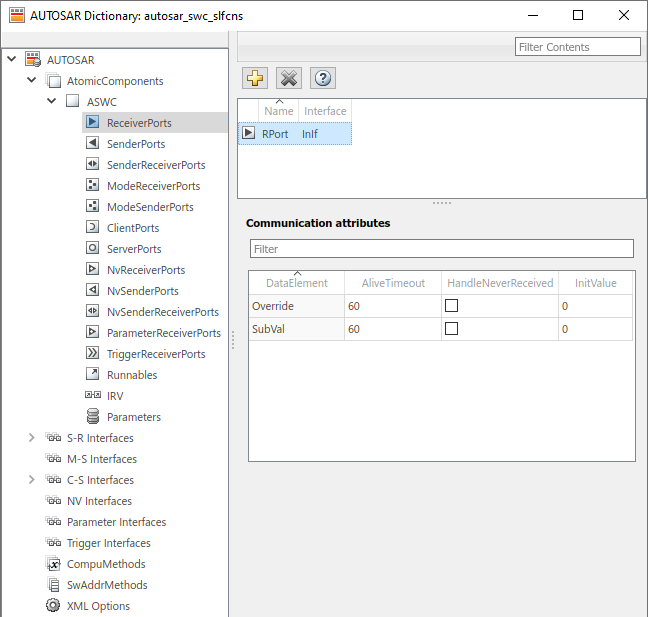Click the HandleNeverReceived column header

coord(500,283)
